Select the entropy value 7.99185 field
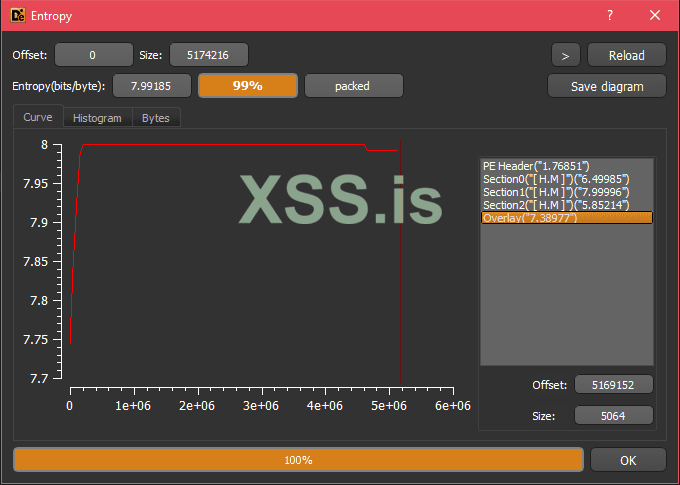The width and height of the screenshot is (680, 485). click(x=152, y=85)
